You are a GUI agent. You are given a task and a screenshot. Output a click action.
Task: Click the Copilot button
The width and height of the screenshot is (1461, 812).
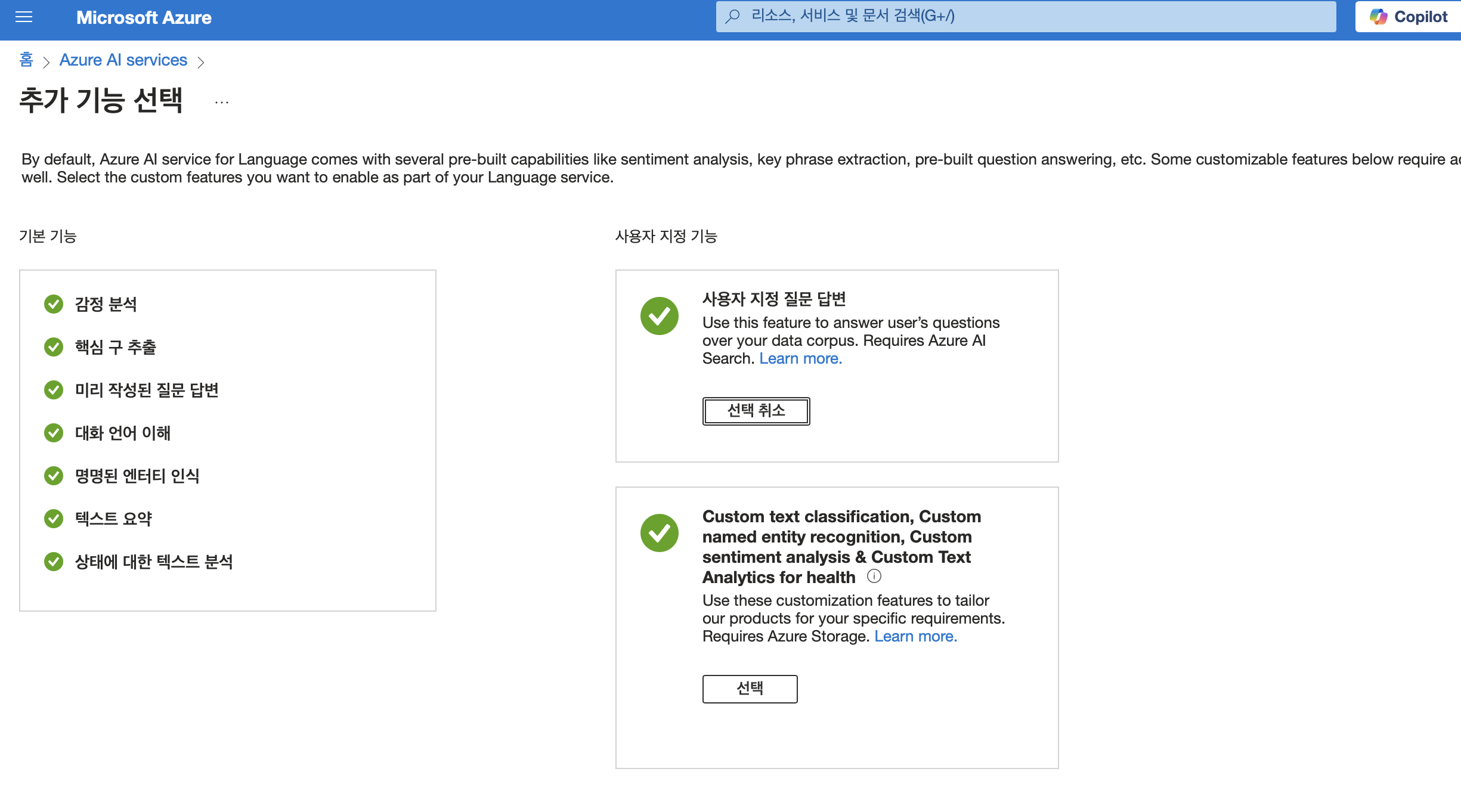coord(1409,17)
